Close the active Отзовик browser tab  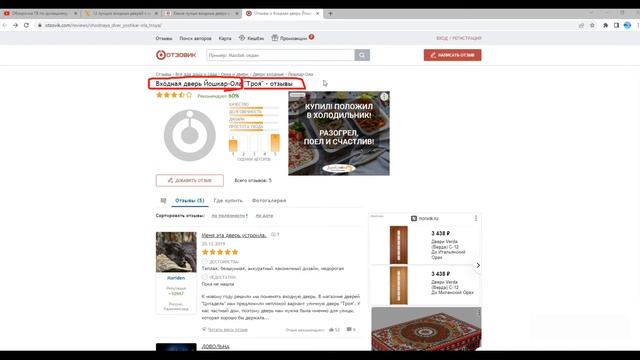318,13
